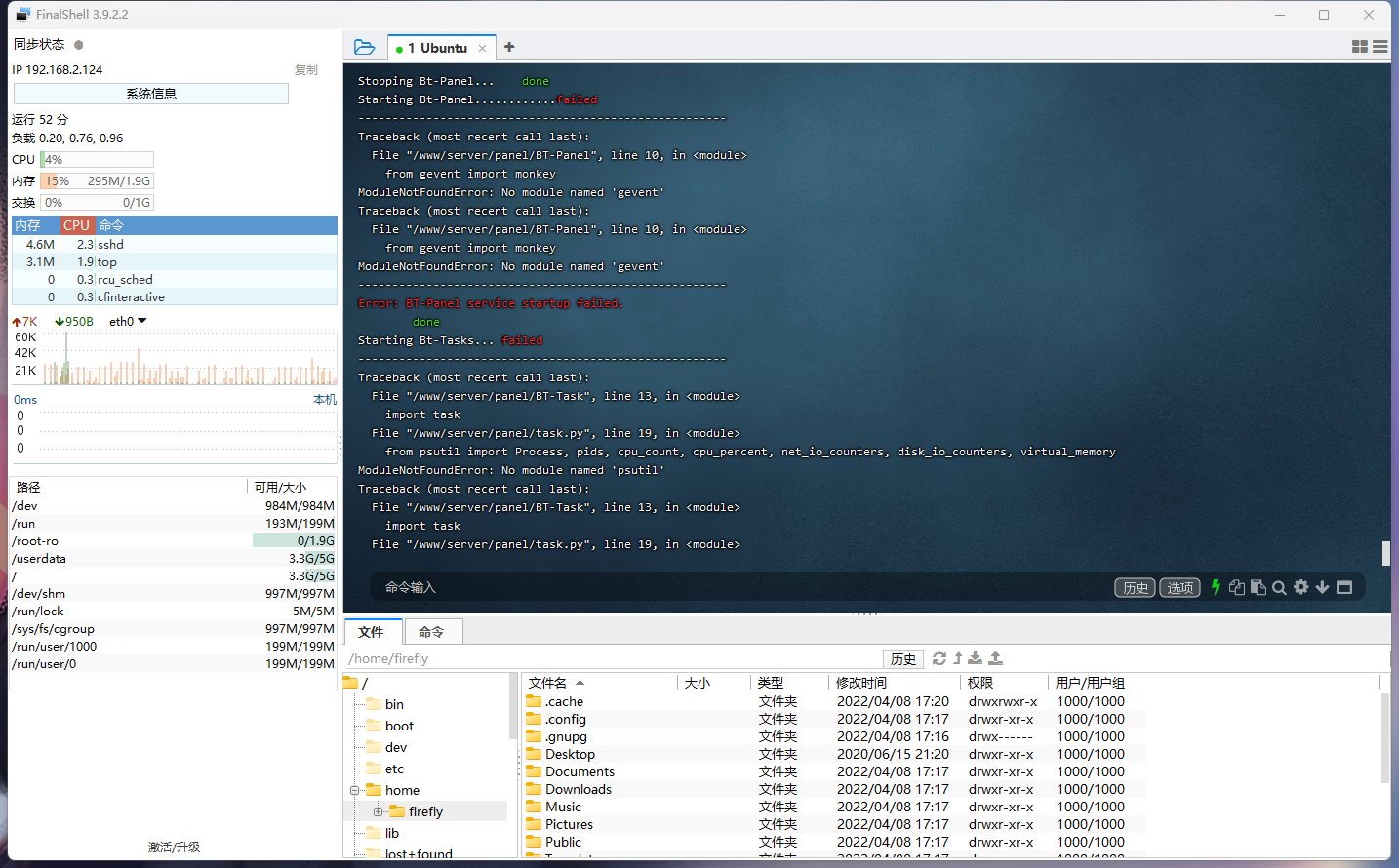Viewport: 1399px width, 868px height.
Task: Sort files by 权限 permissions header
Action: pyautogui.click(x=1005, y=683)
